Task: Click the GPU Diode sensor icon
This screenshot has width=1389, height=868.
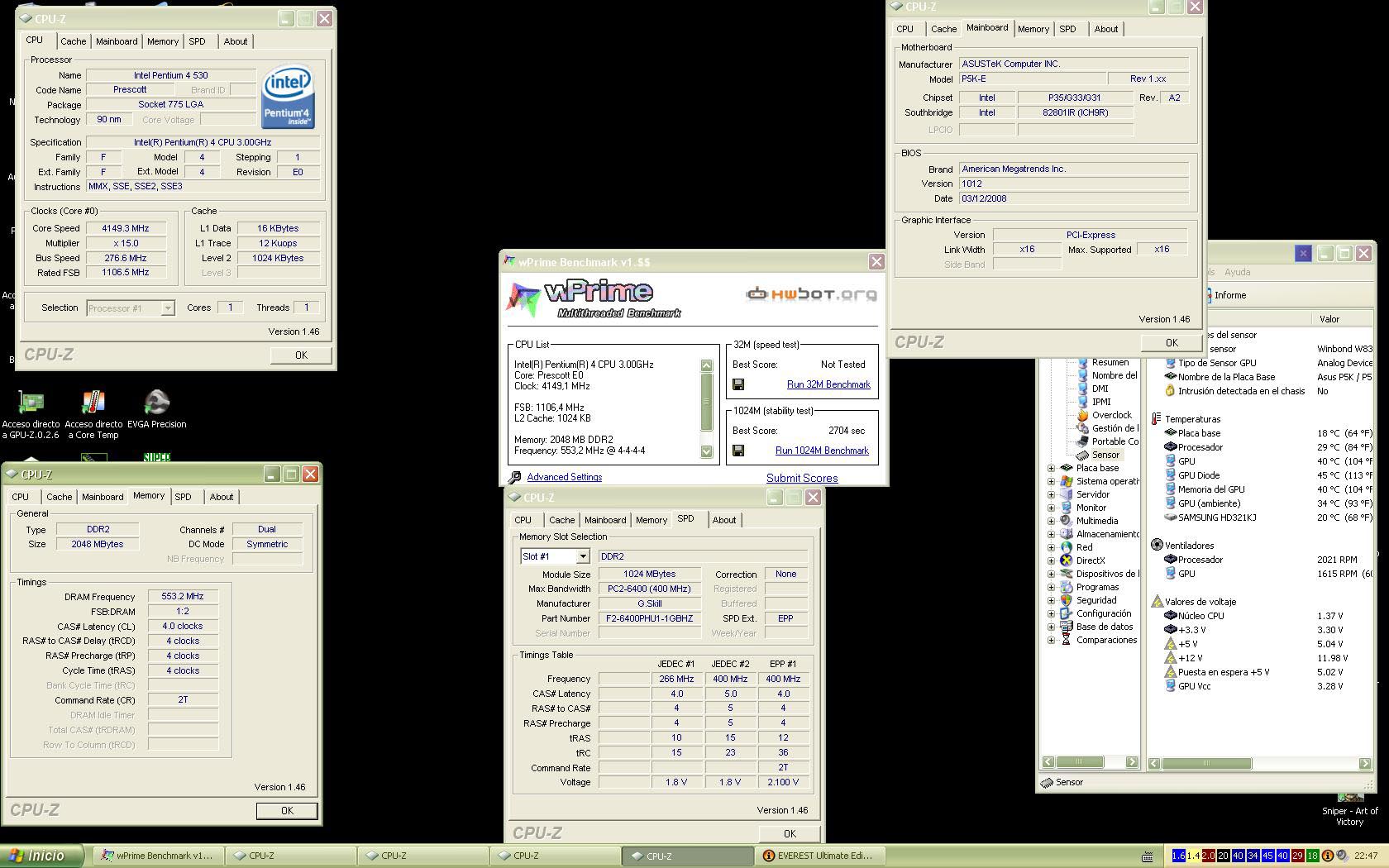Action: click(x=1170, y=475)
